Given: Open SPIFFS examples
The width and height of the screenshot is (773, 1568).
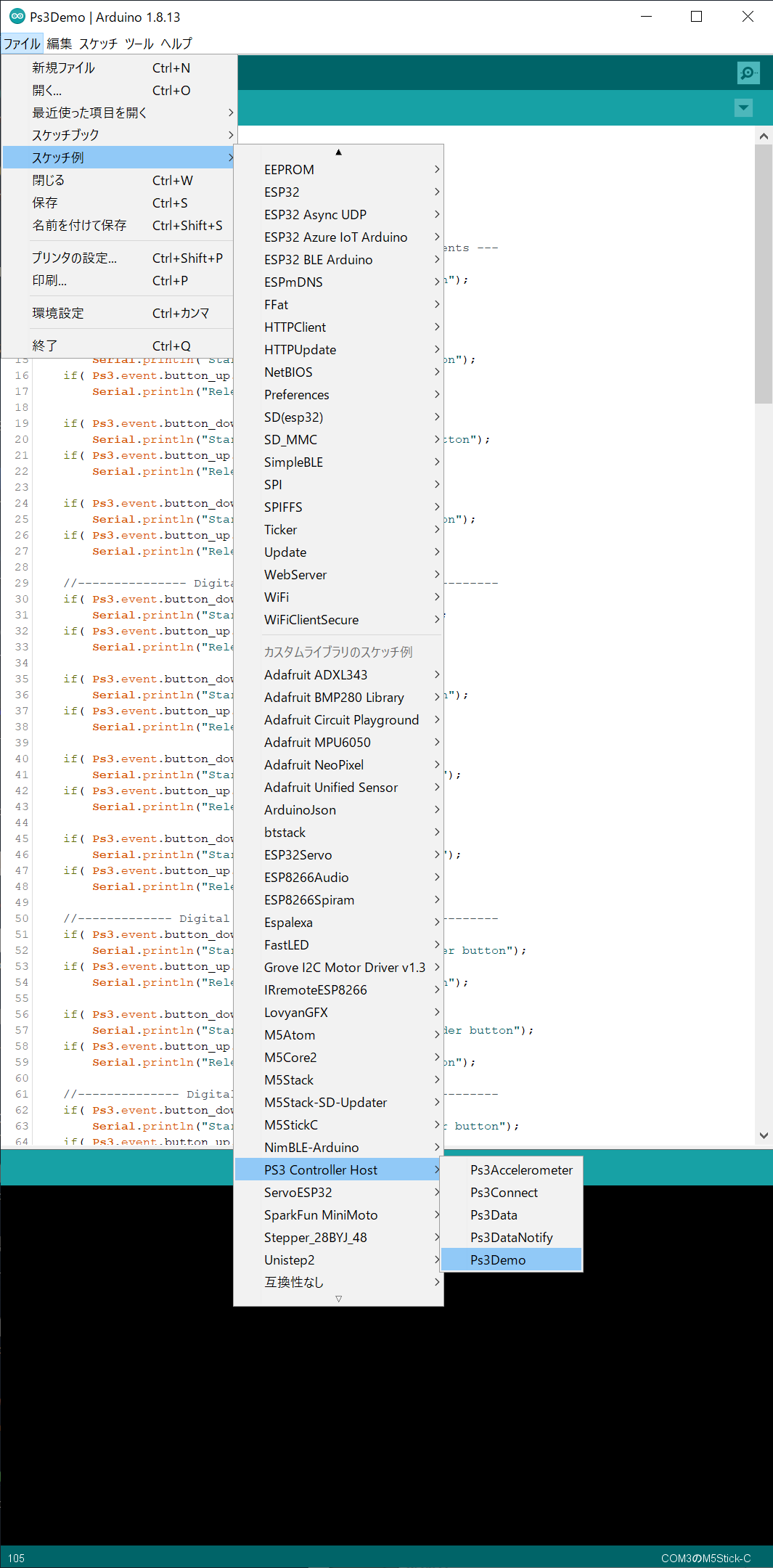Looking at the screenshot, I should 338,507.
